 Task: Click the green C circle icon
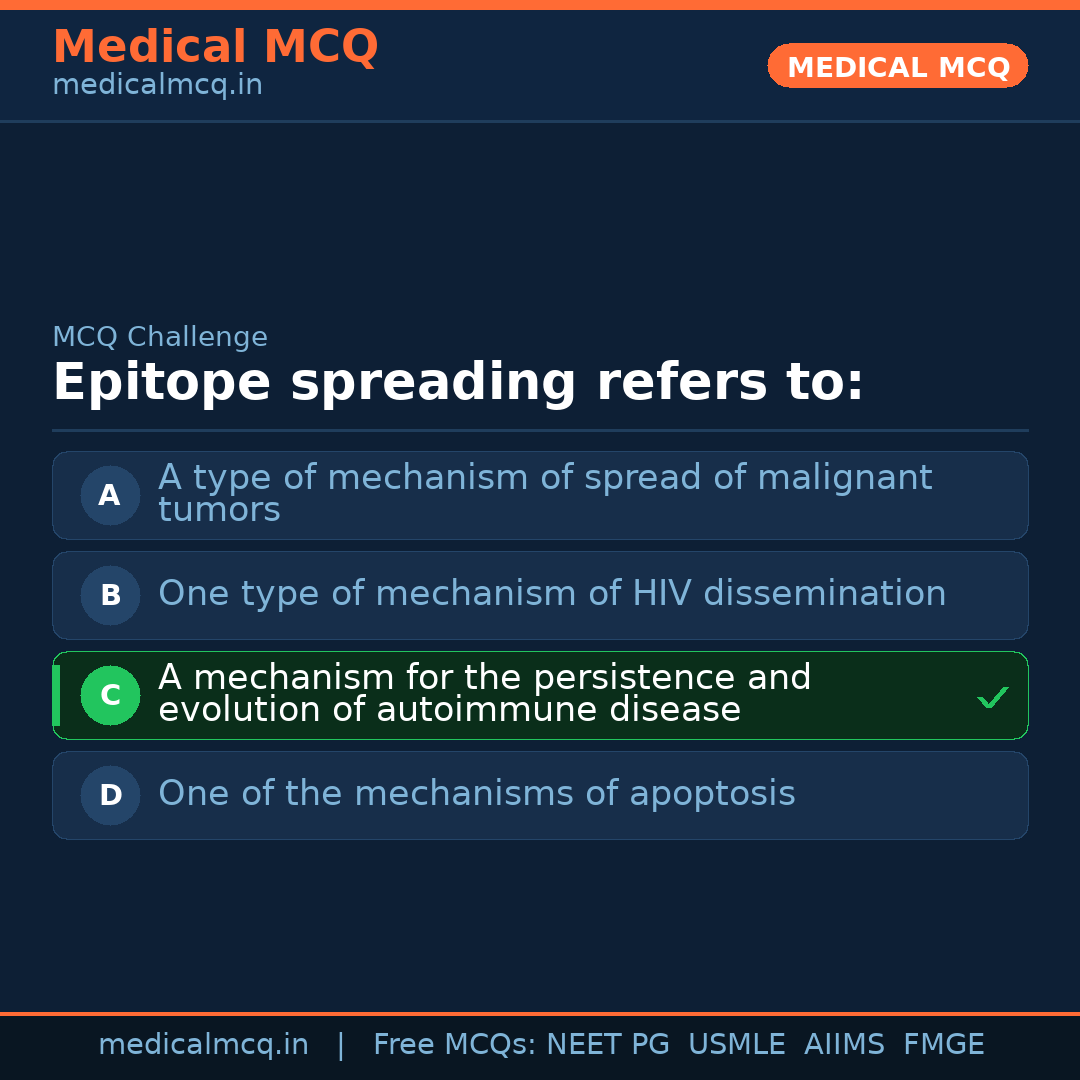point(110,695)
